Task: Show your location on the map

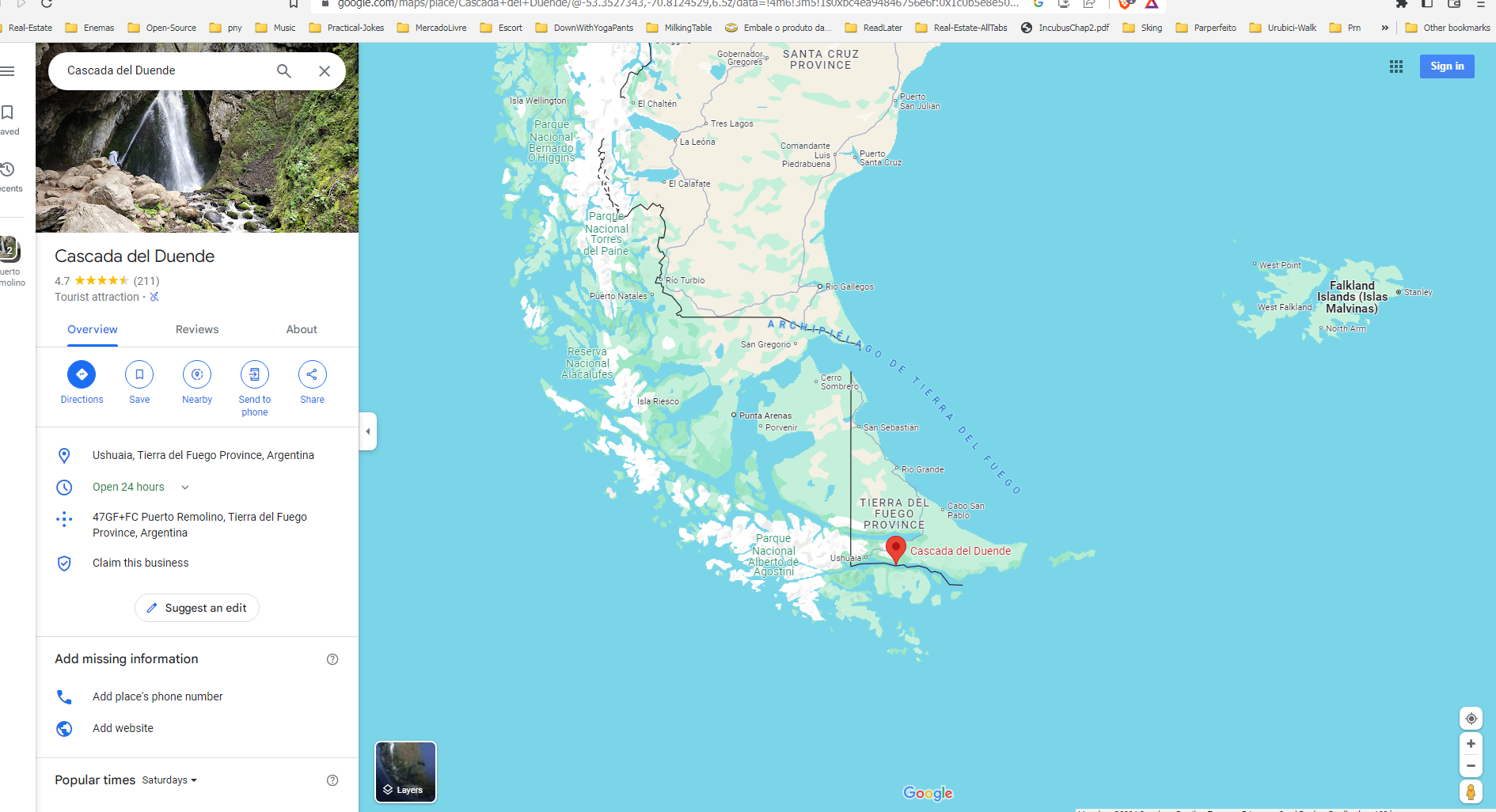Action: click(1471, 719)
